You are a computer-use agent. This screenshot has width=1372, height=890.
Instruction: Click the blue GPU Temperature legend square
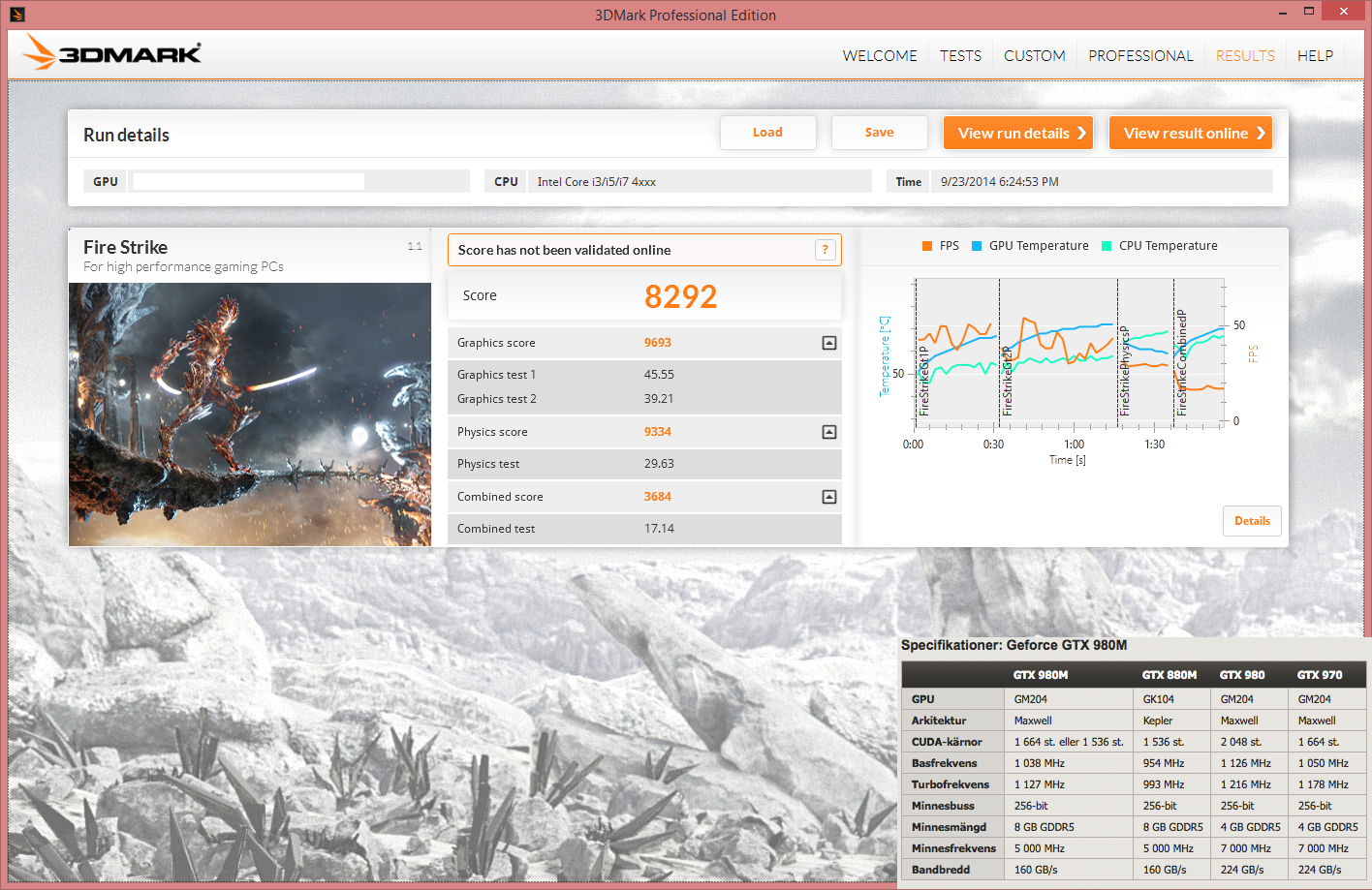(x=977, y=246)
